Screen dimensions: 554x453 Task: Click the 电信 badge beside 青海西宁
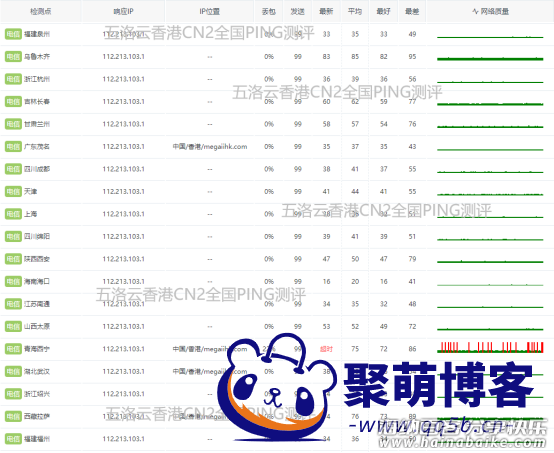pyautogui.click(x=13, y=349)
